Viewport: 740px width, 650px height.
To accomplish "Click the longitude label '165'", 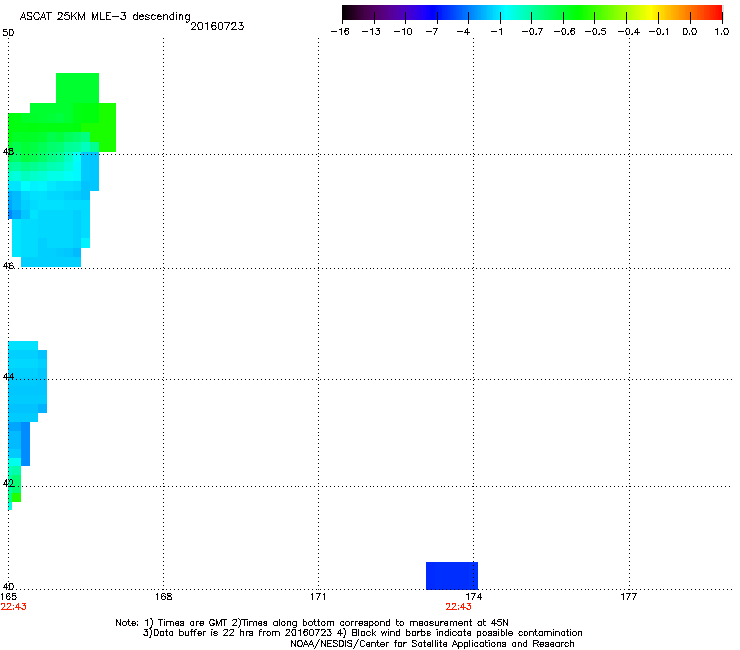I will [8, 597].
